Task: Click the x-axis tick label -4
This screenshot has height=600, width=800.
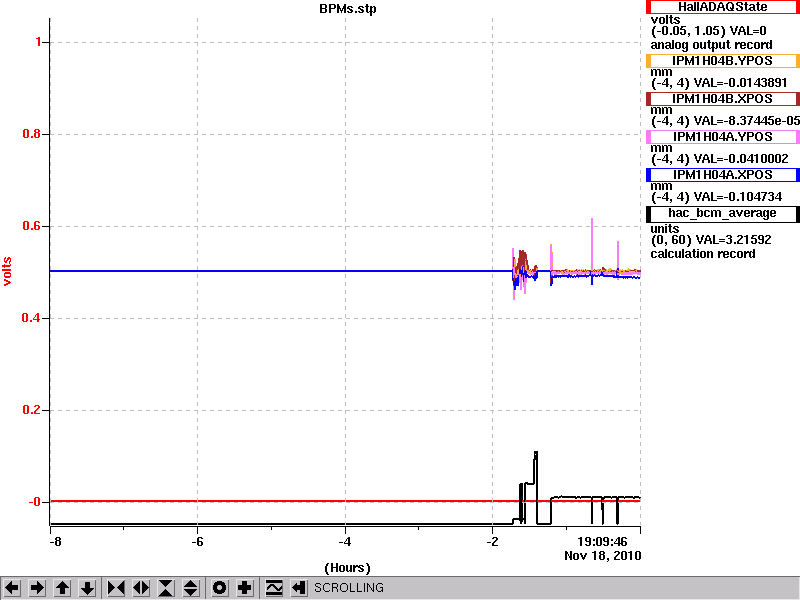Action: tap(345, 542)
